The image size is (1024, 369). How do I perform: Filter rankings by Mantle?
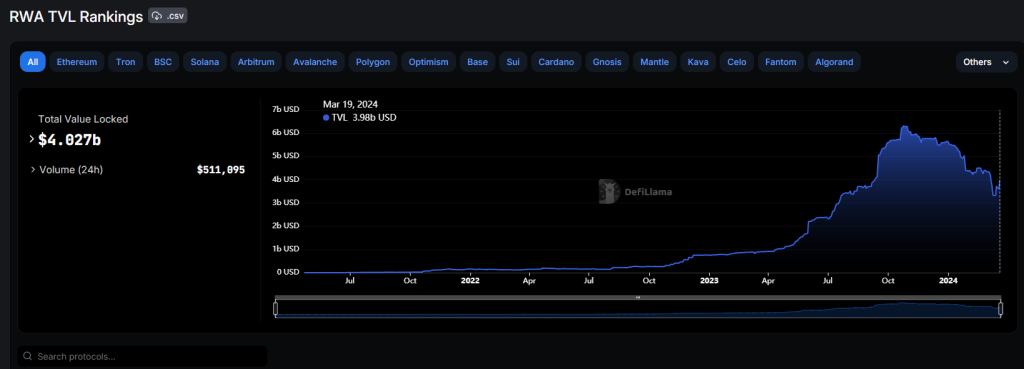click(x=654, y=62)
